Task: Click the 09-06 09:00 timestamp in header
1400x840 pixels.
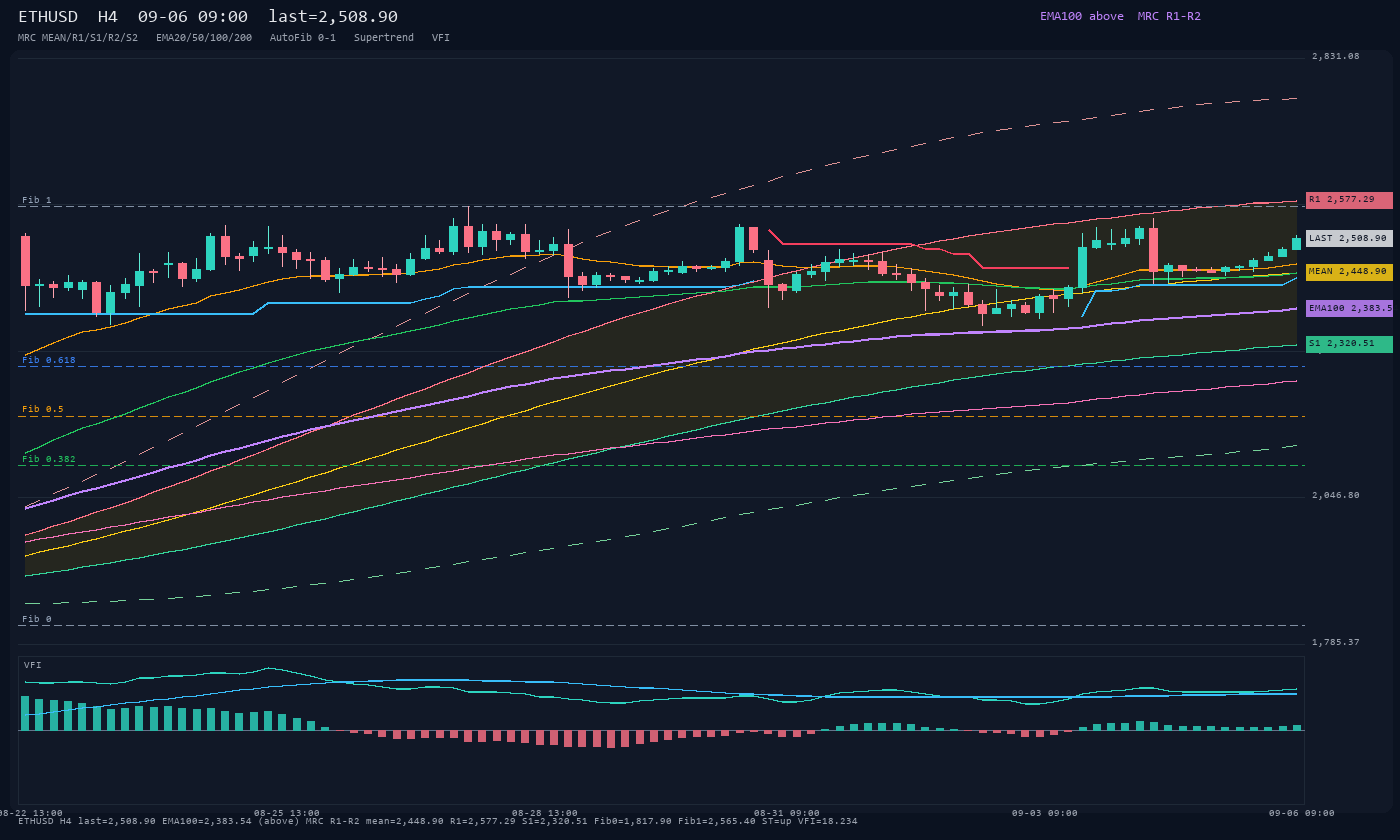Action: click(193, 17)
